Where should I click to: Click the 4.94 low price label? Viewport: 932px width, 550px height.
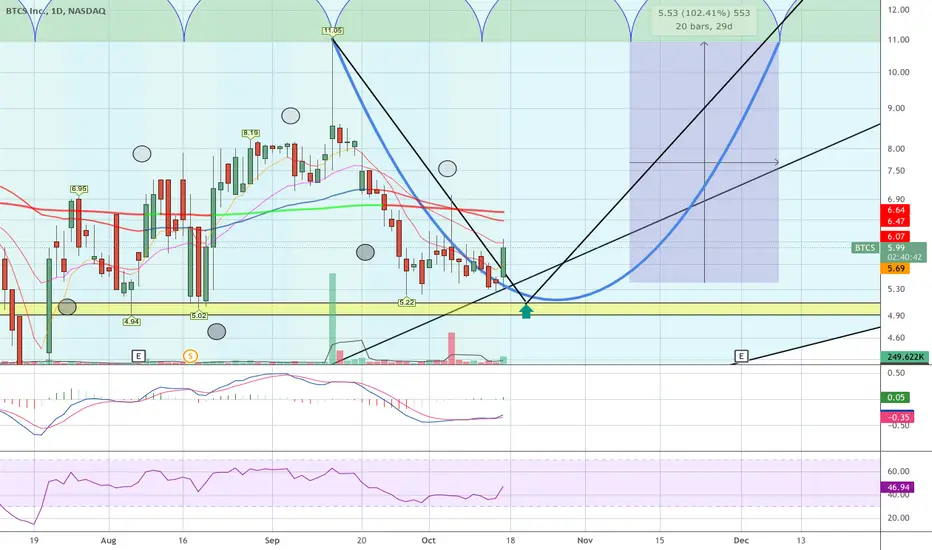131,322
